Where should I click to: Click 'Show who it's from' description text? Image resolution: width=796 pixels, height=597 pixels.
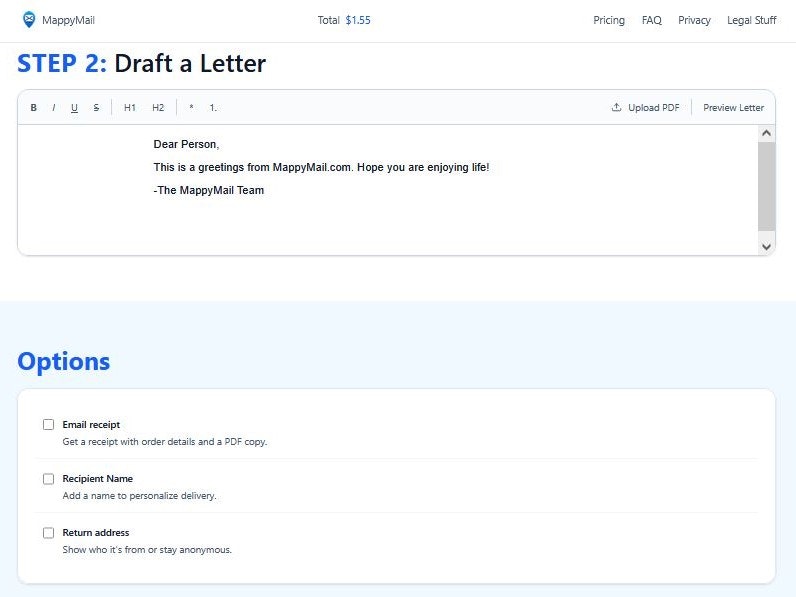pos(147,550)
